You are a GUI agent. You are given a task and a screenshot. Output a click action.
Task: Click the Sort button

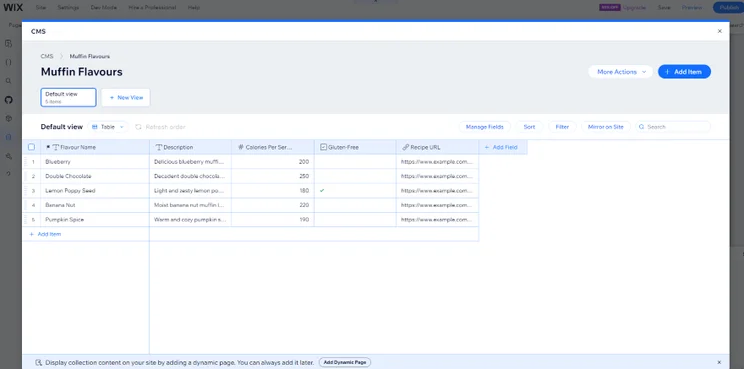point(530,127)
